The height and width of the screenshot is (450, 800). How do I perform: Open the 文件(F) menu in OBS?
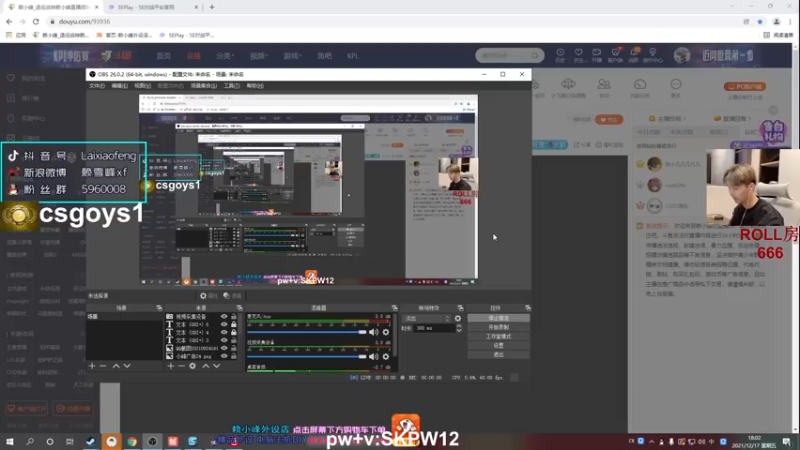point(97,86)
